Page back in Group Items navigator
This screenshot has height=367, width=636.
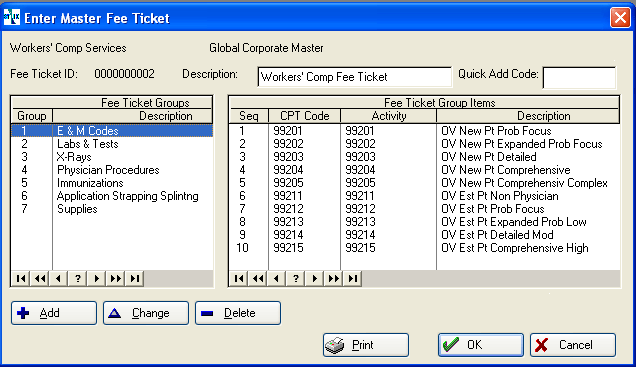258,279
